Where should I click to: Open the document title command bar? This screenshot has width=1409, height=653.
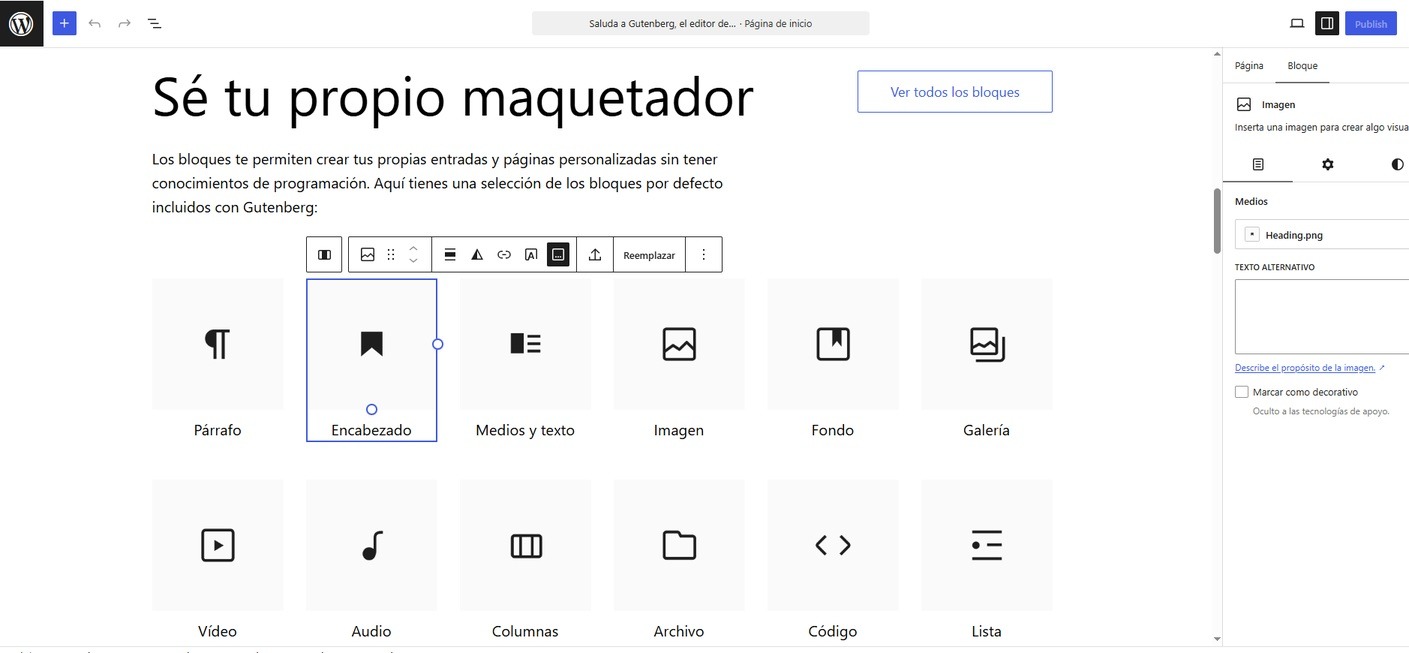click(700, 23)
